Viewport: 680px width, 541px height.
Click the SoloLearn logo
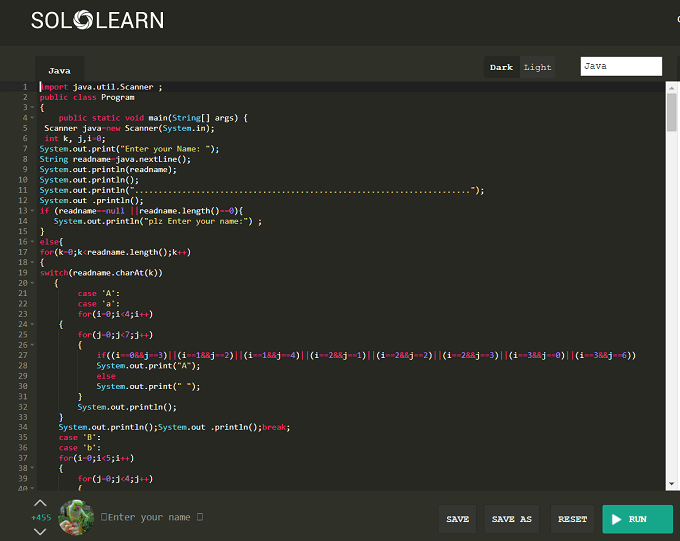[x=97, y=20]
